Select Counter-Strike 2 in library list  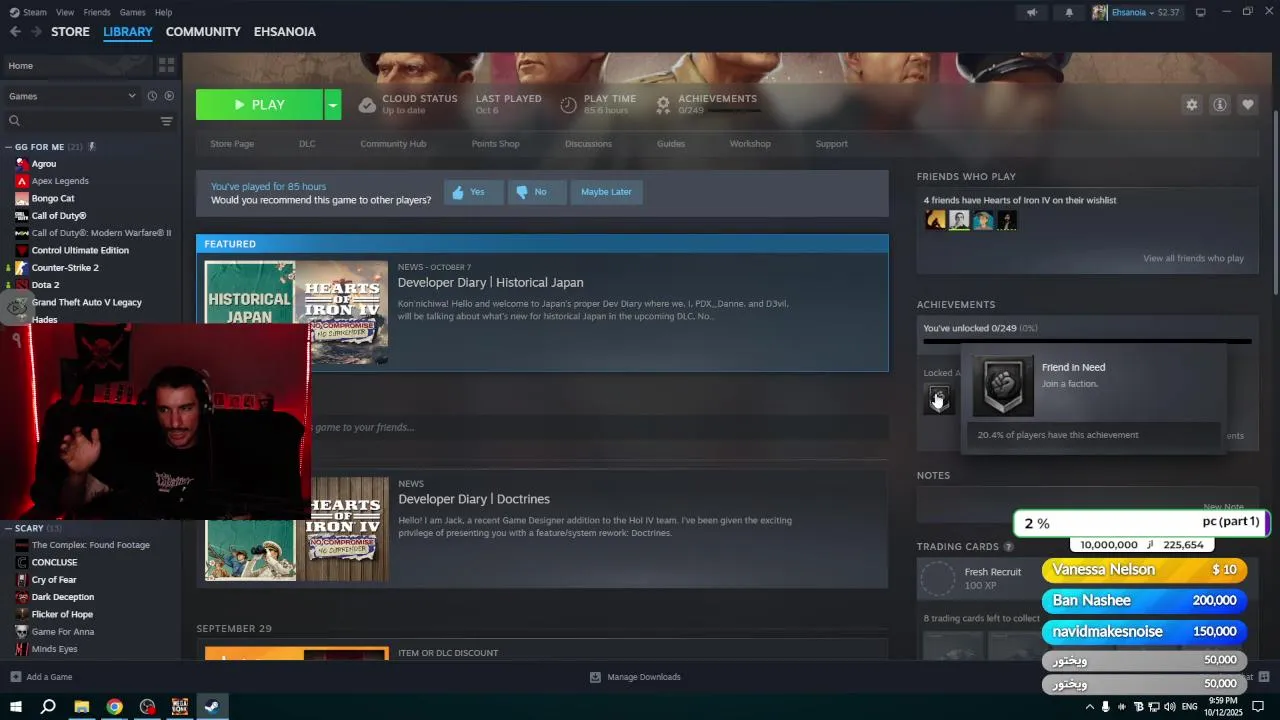tap(65, 268)
